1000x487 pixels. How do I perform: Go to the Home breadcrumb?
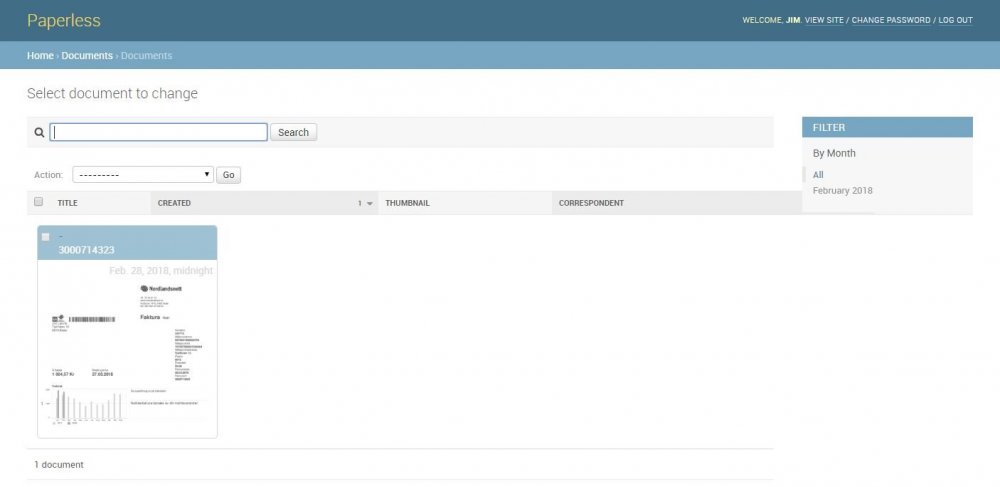pos(40,55)
